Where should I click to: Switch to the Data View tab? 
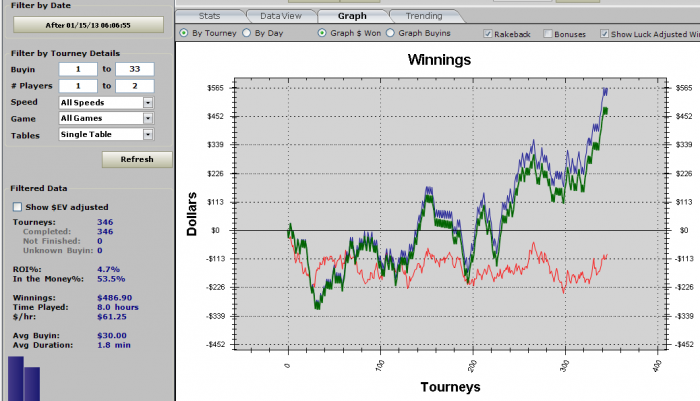point(281,16)
